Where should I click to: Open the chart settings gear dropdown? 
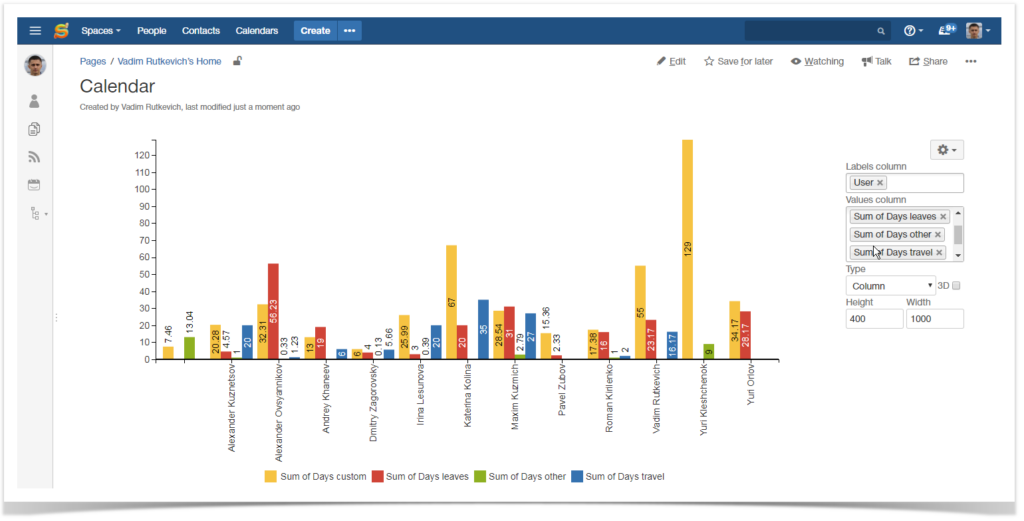(946, 150)
